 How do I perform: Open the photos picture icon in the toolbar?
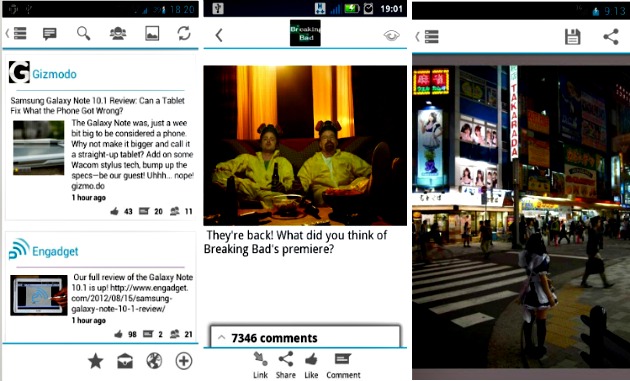click(152, 34)
